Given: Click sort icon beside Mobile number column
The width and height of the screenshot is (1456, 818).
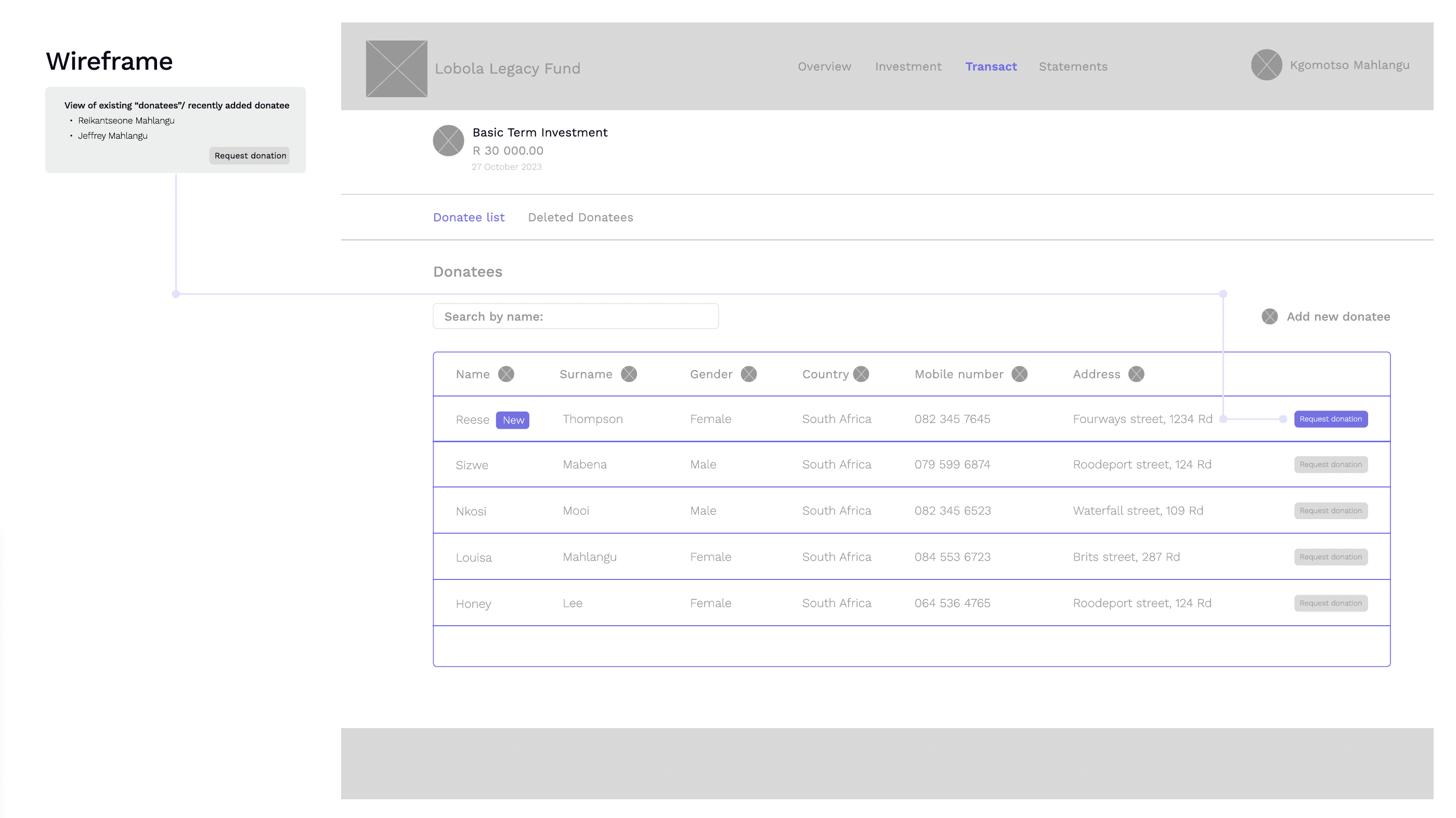Looking at the screenshot, I should click(1019, 374).
